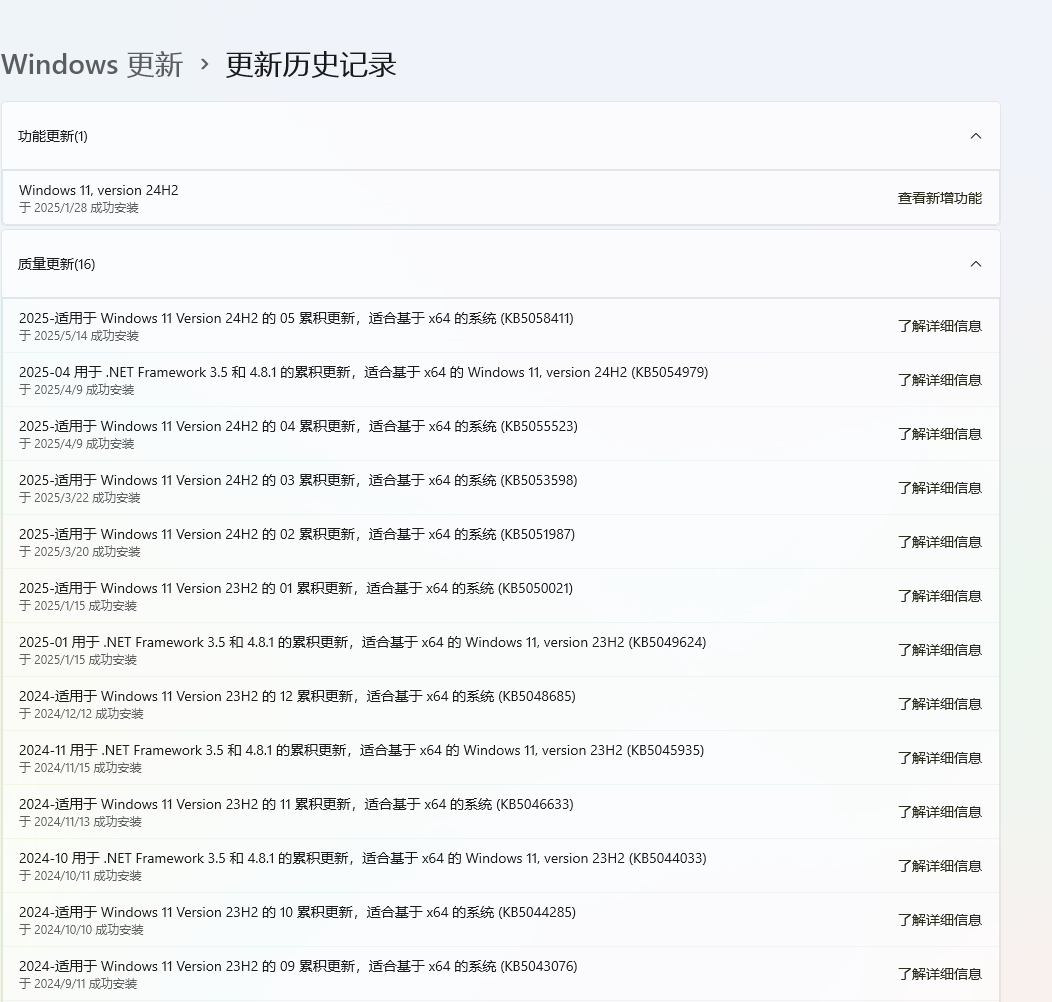Open 了解详细信息 for KB5058411
This screenshot has width=1052, height=1002.
tap(939, 326)
